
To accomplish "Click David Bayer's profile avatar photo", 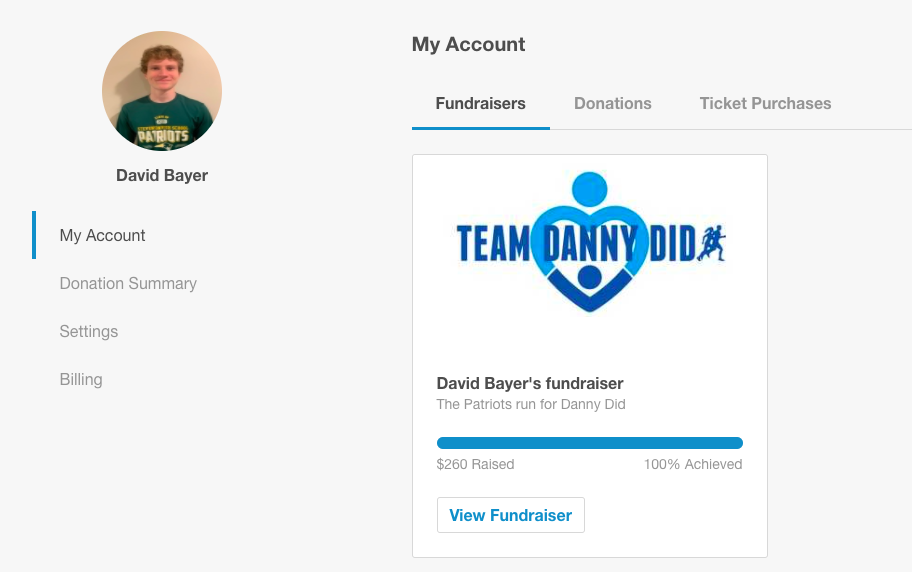I will 162,91.
